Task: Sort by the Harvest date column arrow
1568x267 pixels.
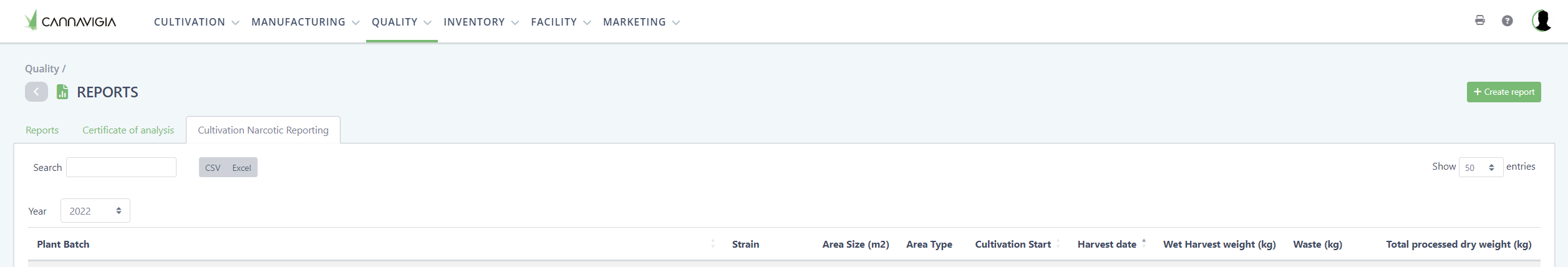Action: click(1143, 243)
